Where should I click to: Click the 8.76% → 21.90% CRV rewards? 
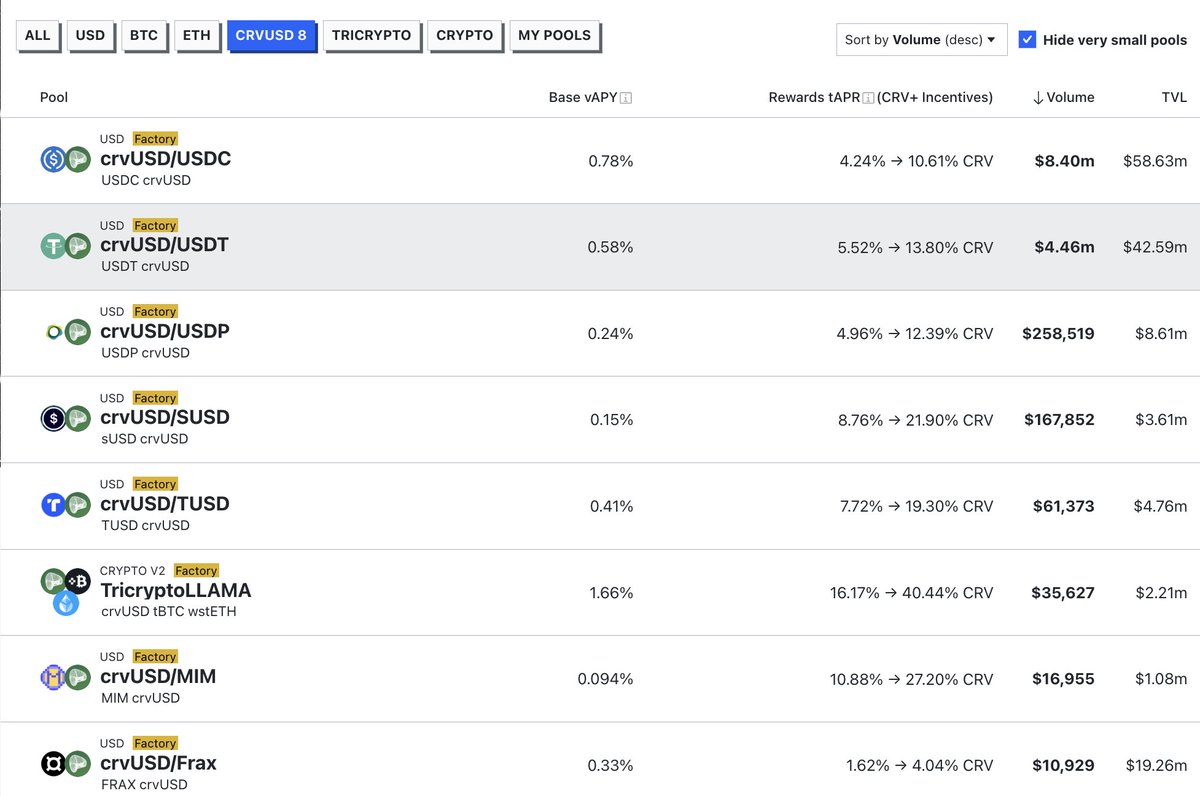click(x=916, y=420)
